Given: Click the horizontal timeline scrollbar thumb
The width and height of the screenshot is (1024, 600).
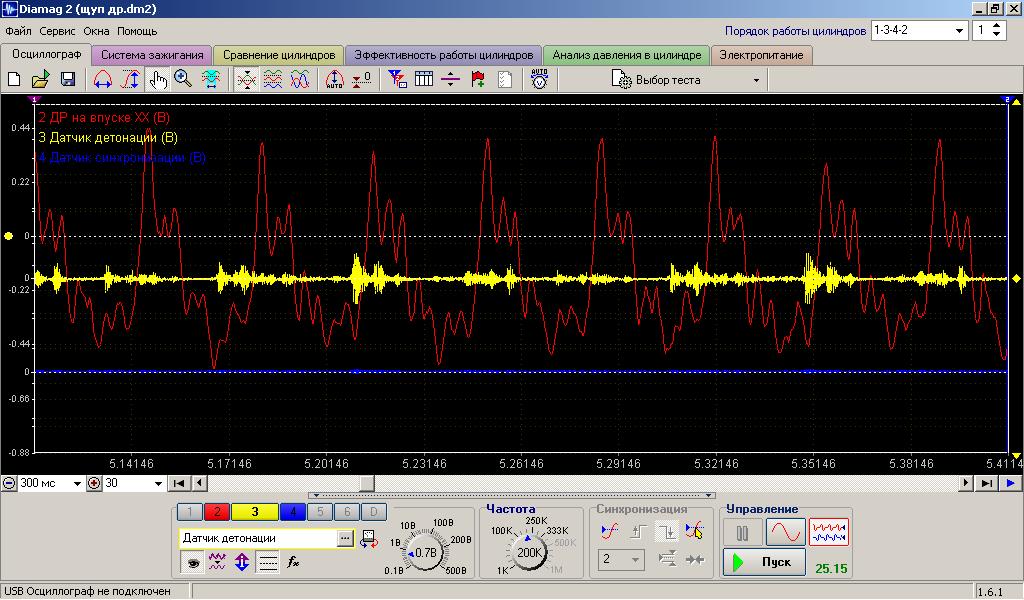Looking at the screenshot, I should [x=367, y=483].
